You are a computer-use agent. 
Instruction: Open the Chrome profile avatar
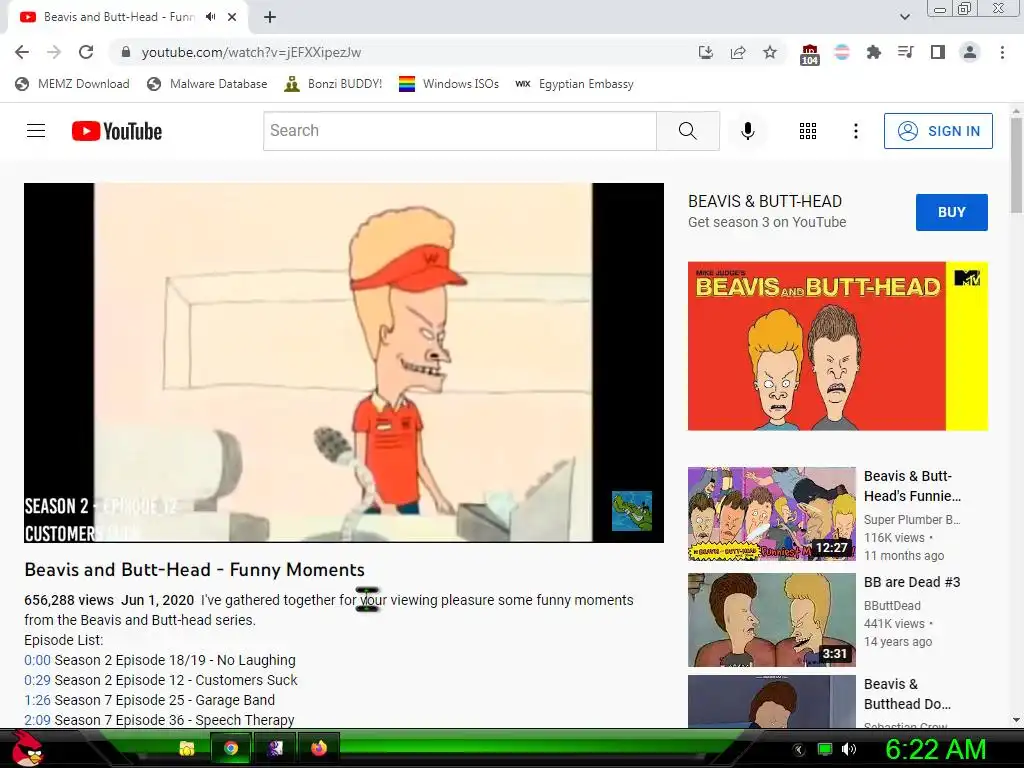pos(970,52)
